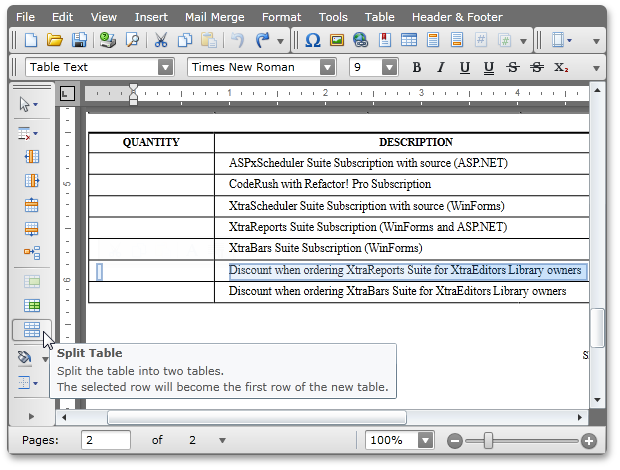Open font size 9 dropdown
Screen dimensions: 620x470
[389, 67]
